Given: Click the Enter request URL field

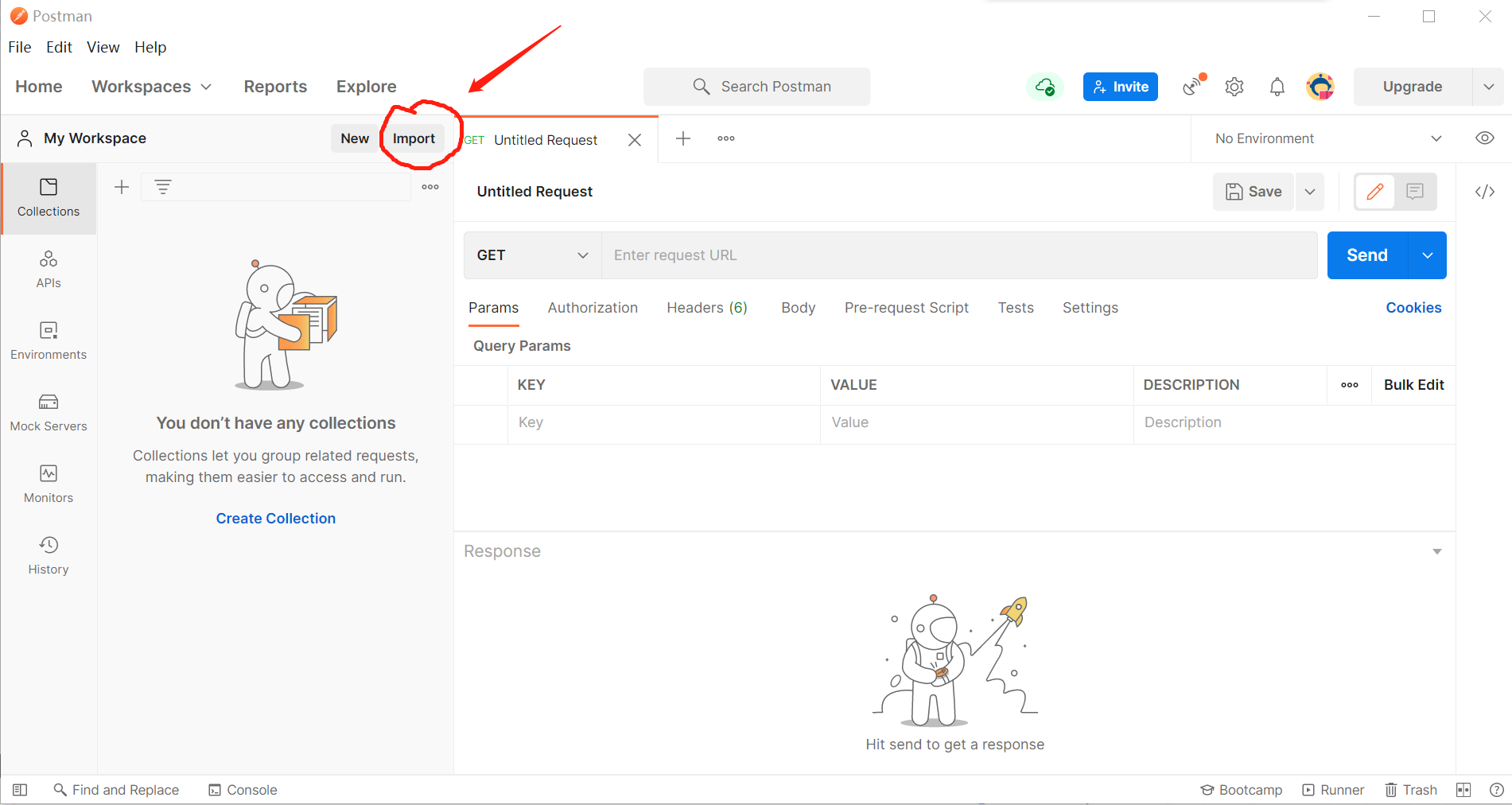Looking at the screenshot, I should click(x=959, y=255).
